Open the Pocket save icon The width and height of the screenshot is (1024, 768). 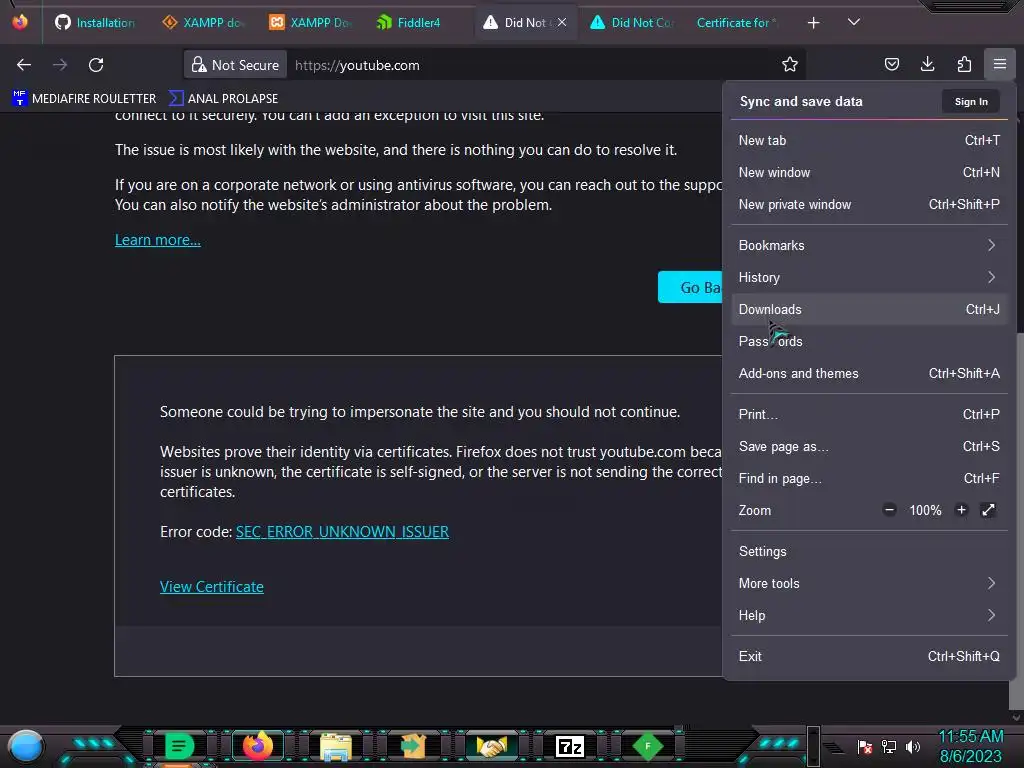click(891, 64)
